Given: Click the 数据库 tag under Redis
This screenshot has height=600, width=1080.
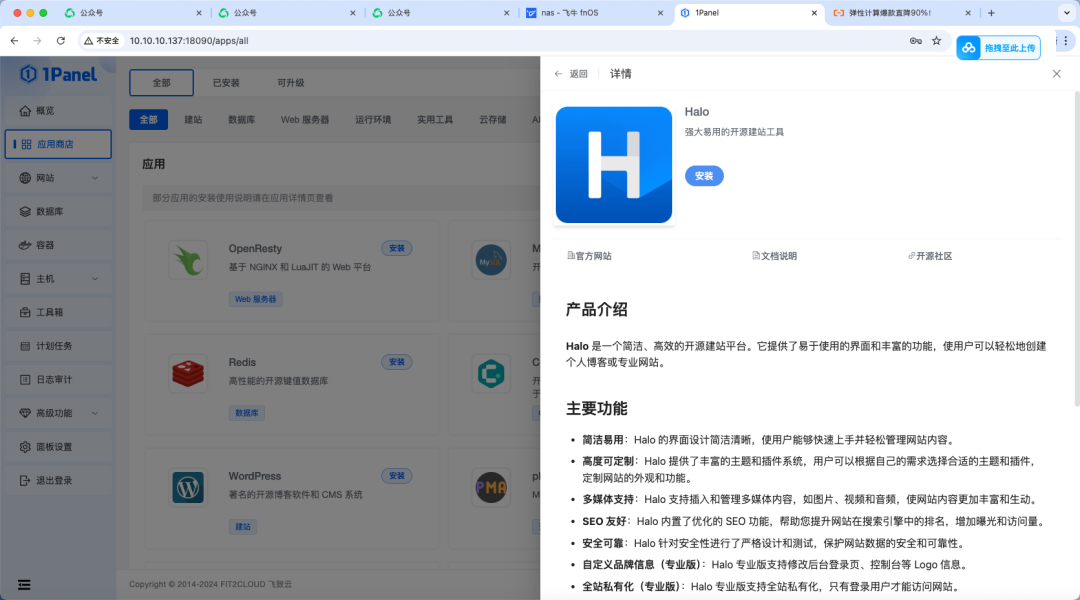Looking at the screenshot, I should [247, 413].
